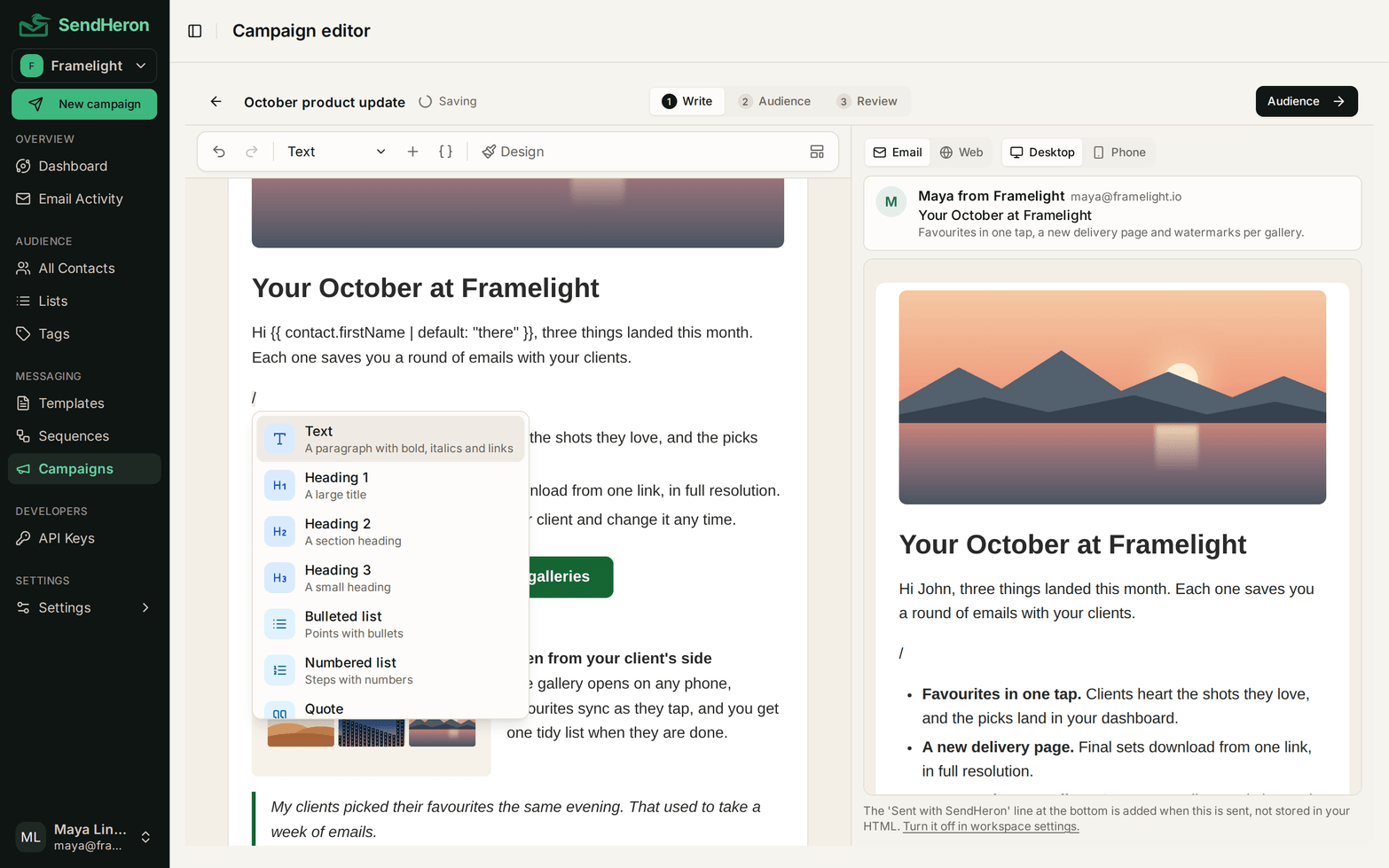Go back with the left arrow icon
Image resolution: width=1389 pixels, height=868 pixels.
216,101
